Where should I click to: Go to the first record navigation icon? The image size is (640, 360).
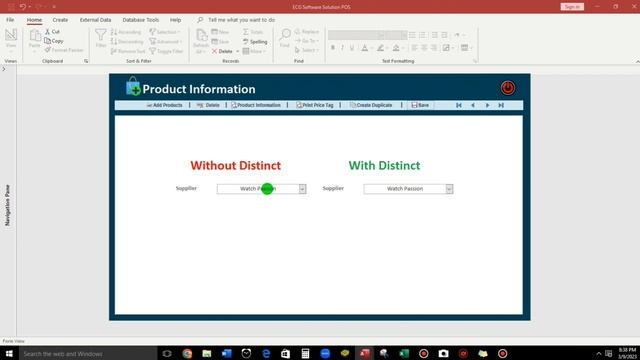coord(459,105)
